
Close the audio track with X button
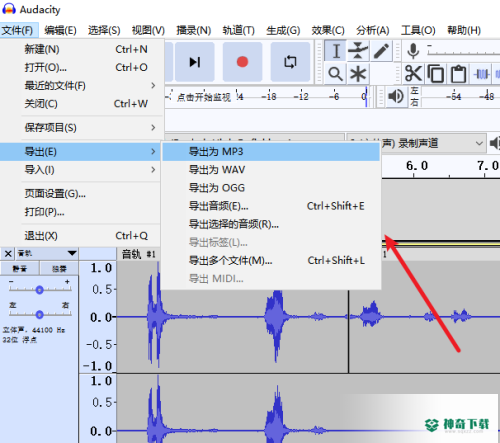pos(8,254)
